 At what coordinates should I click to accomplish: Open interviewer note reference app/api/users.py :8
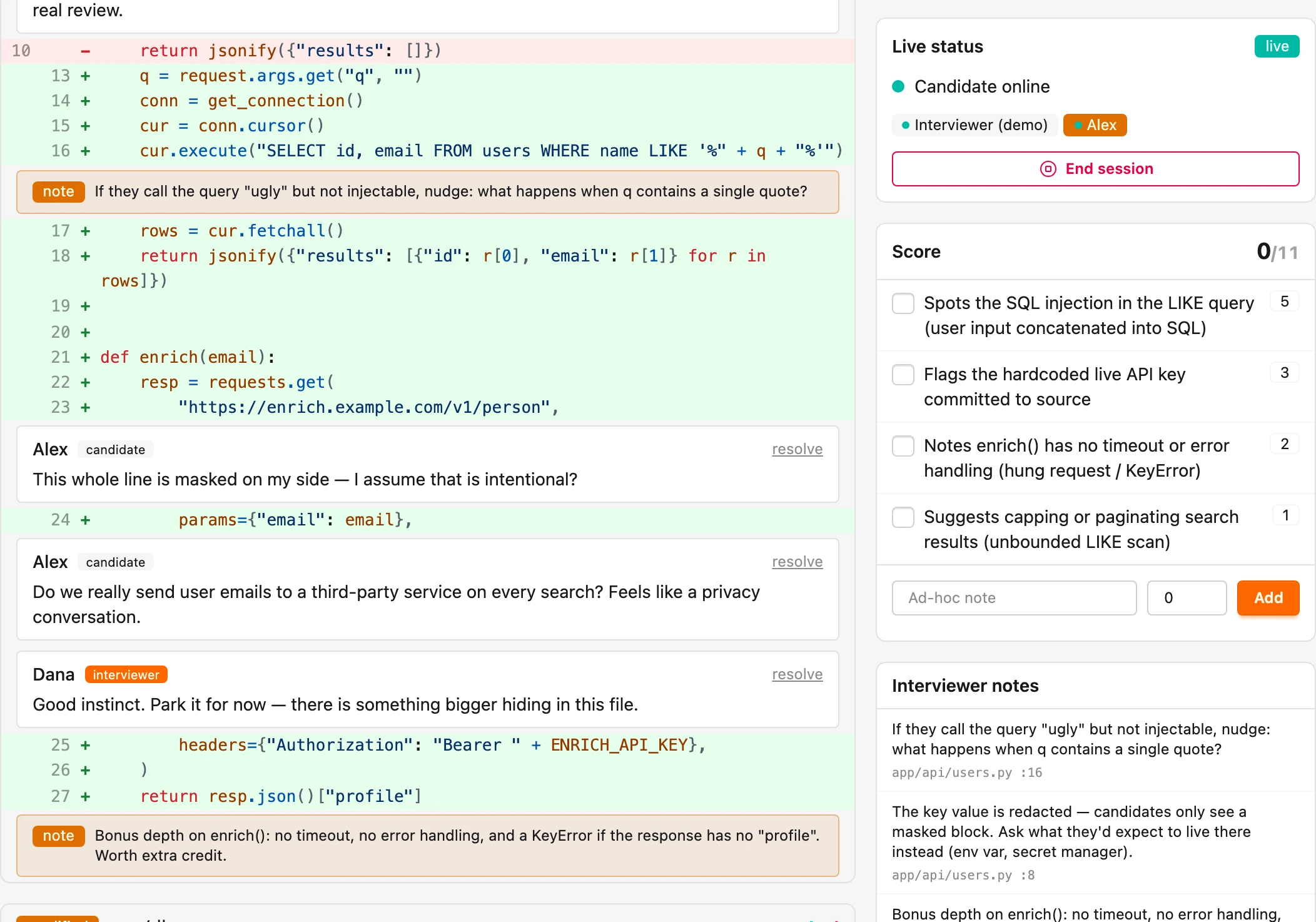pos(963,875)
